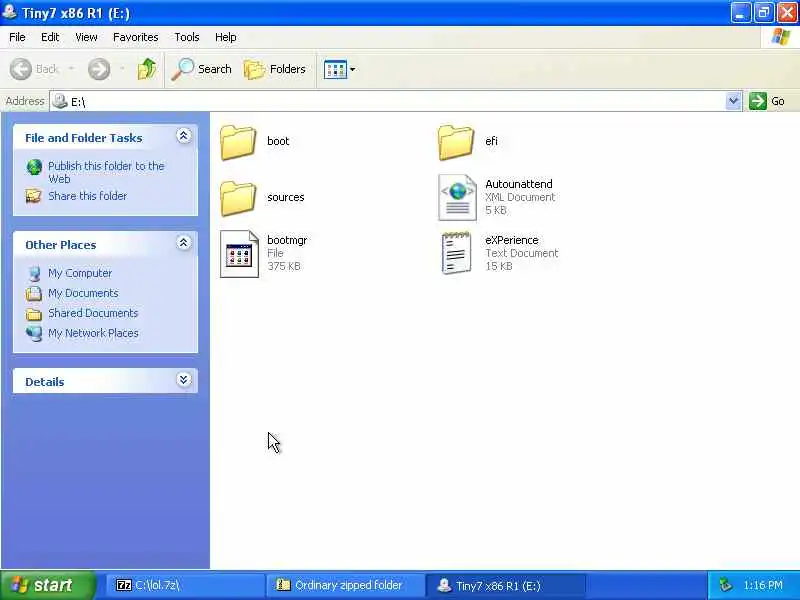Open the Help menu

226,37
